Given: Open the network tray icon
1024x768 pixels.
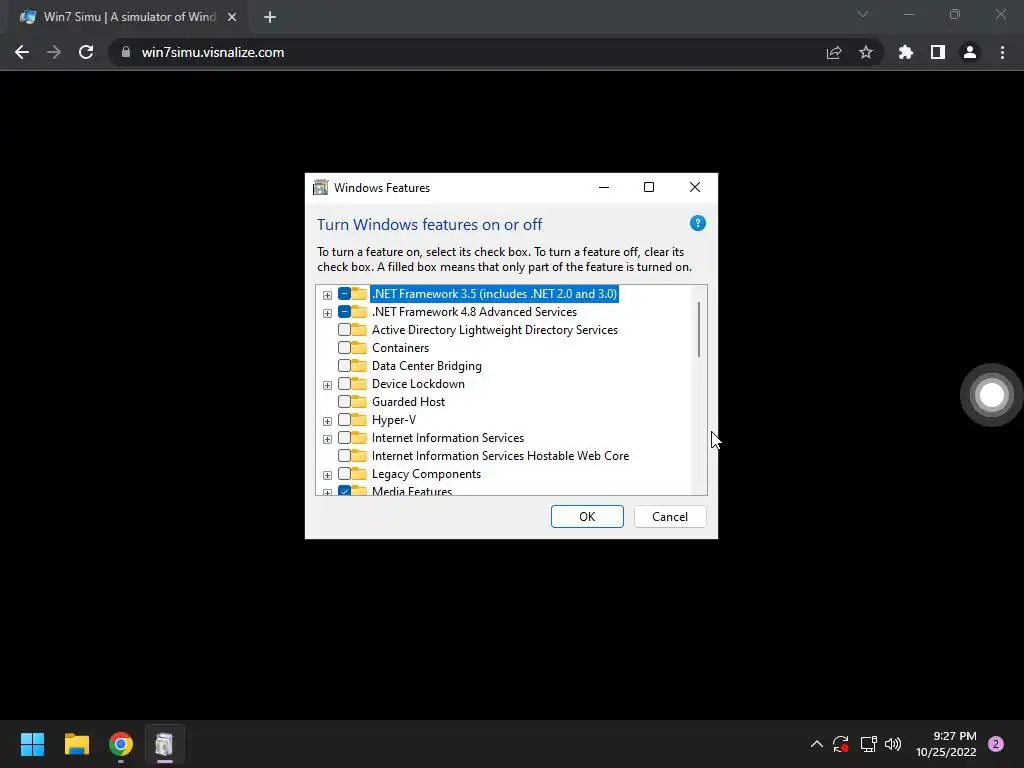Looking at the screenshot, I should [869, 744].
